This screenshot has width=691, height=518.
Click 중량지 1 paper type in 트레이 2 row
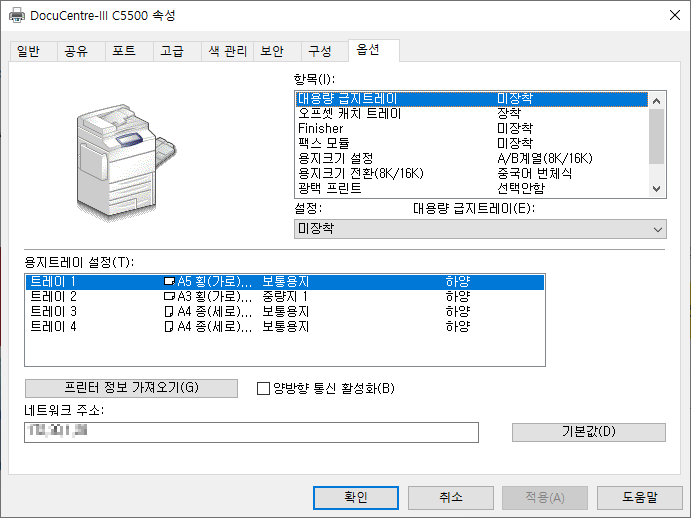(285, 297)
